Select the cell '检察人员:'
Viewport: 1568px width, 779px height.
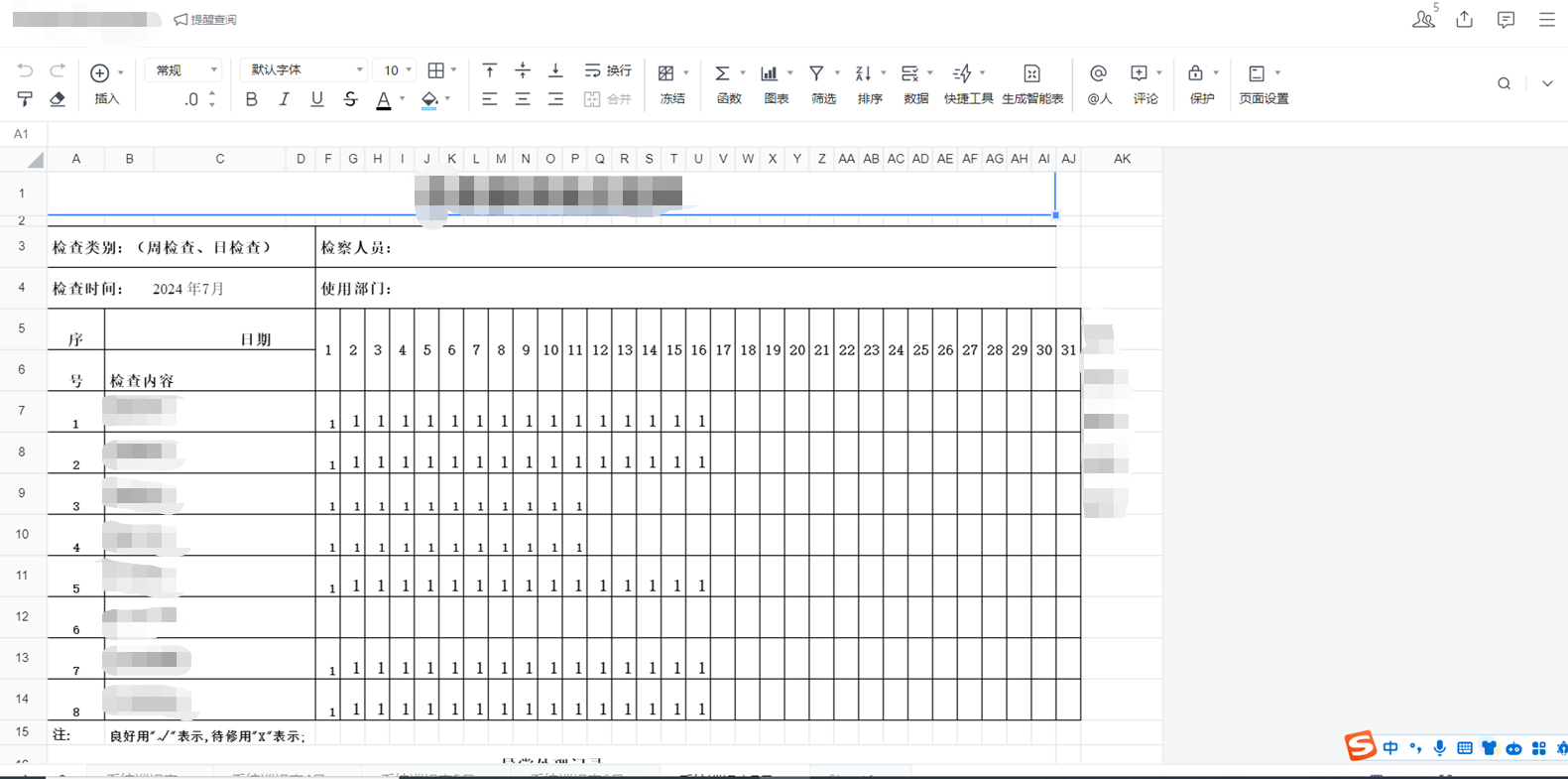[x=686, y=247]
